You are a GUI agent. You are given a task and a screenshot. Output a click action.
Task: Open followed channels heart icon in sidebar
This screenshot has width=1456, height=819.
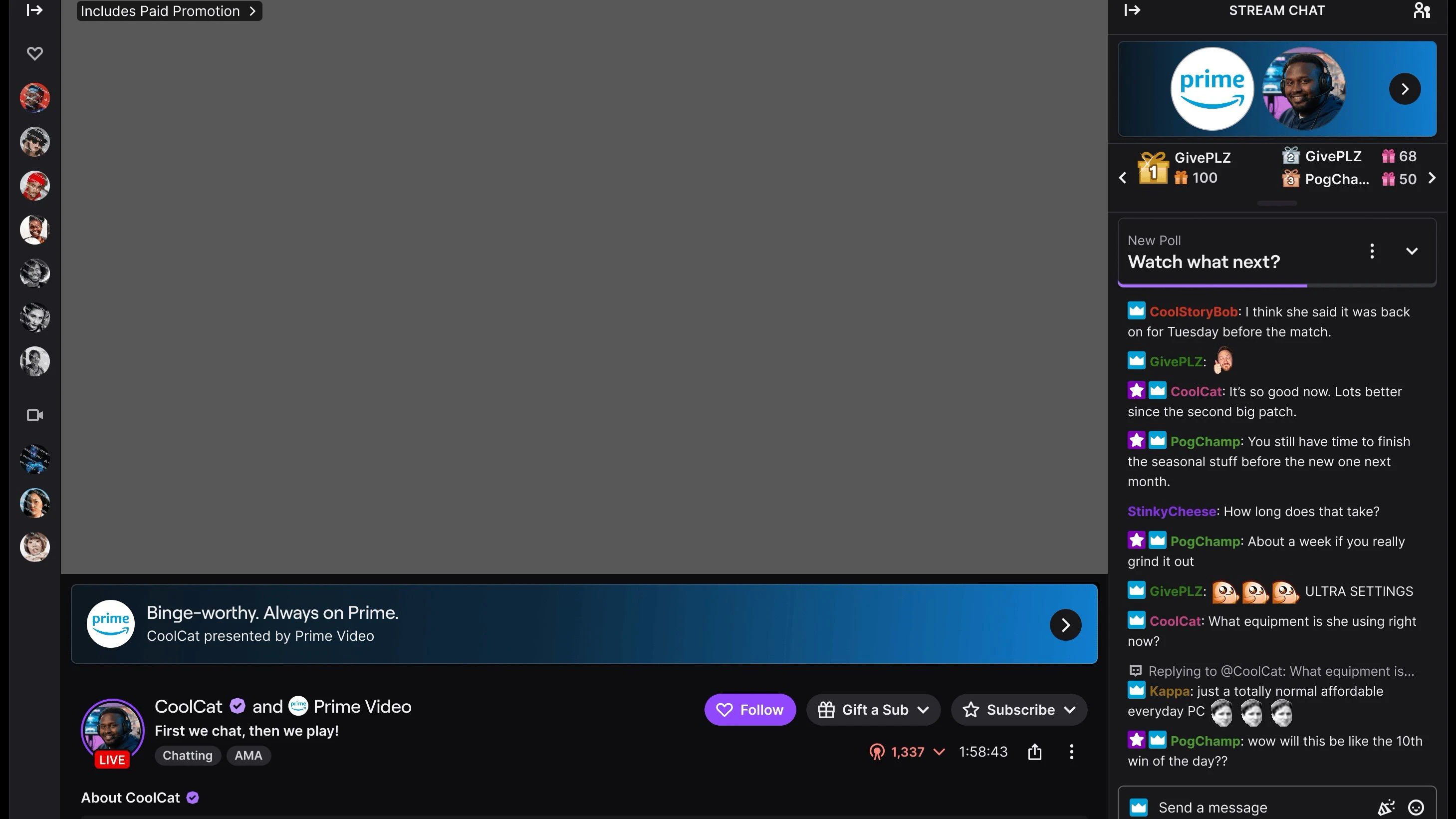34,53
